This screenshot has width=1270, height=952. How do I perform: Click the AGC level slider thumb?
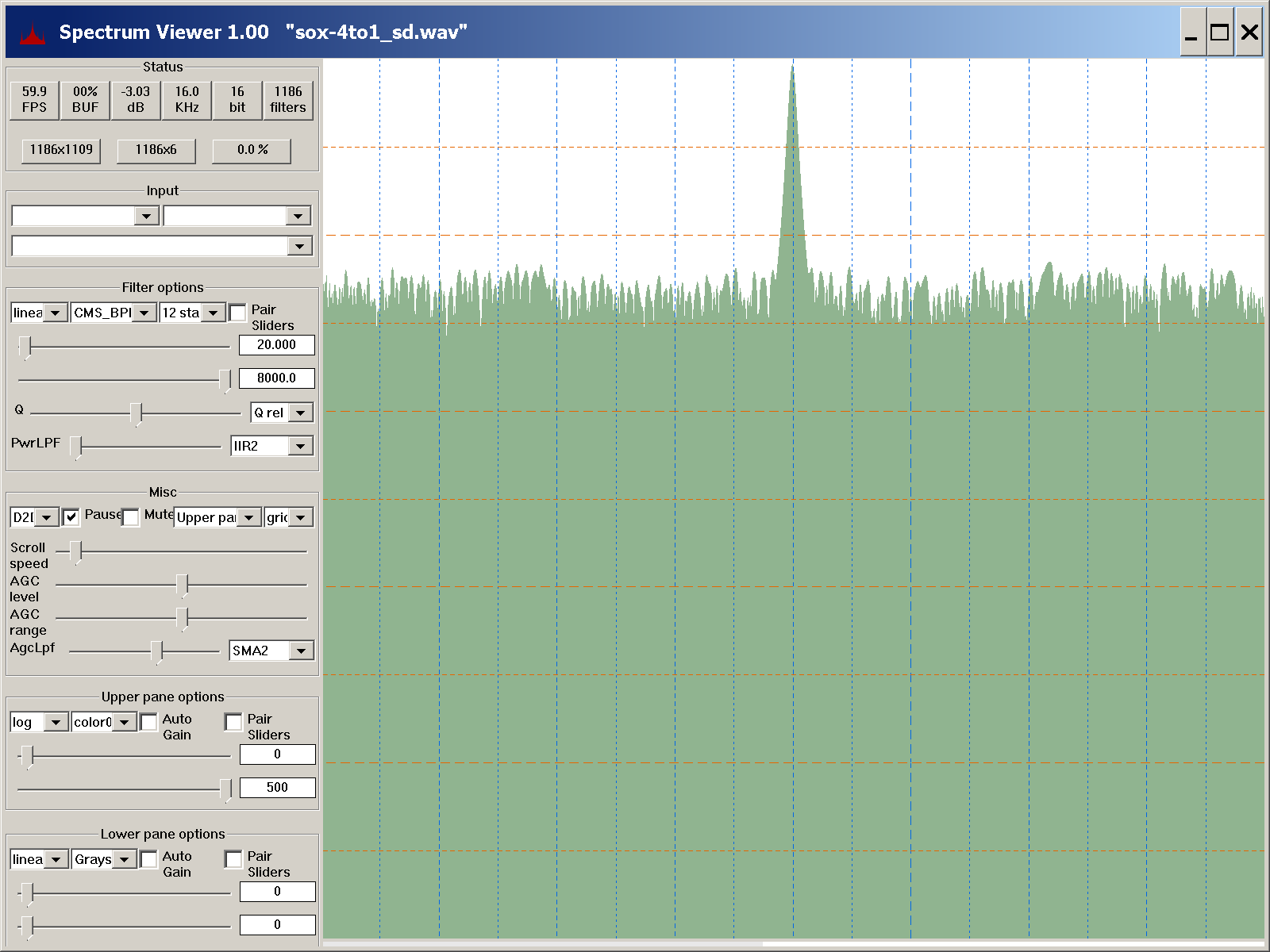point(182,585)
